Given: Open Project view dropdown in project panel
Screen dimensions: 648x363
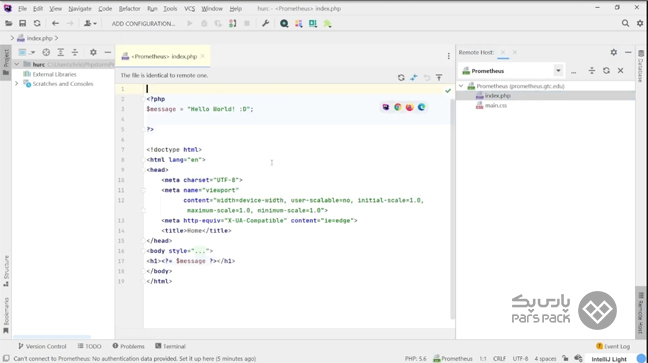Looking at the screenshot, I should pyautogui.click(x=26, y=52).
